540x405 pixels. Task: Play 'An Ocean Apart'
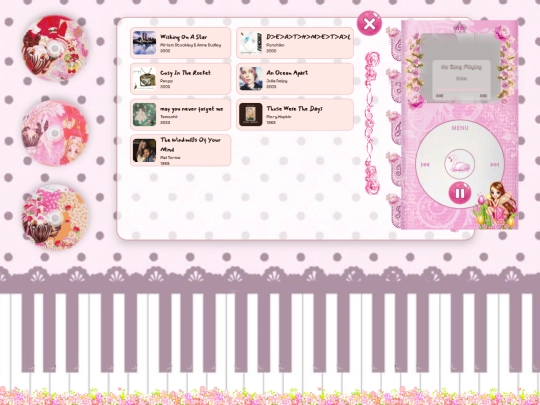coord(295,79)
